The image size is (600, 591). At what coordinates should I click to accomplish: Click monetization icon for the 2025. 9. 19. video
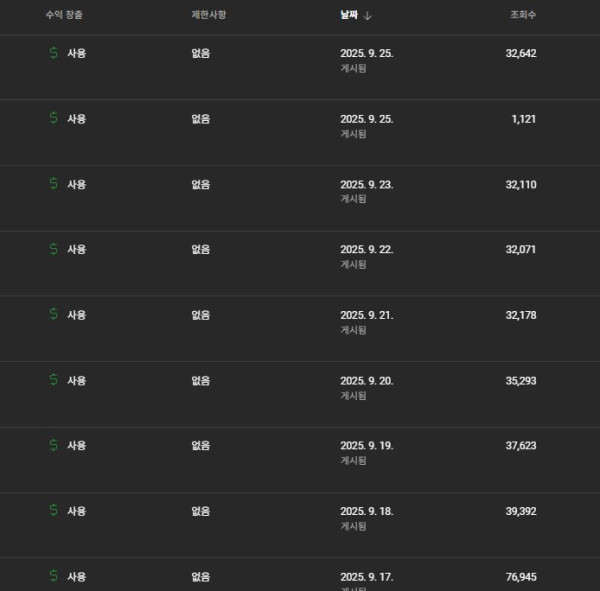tap(53, 445)
